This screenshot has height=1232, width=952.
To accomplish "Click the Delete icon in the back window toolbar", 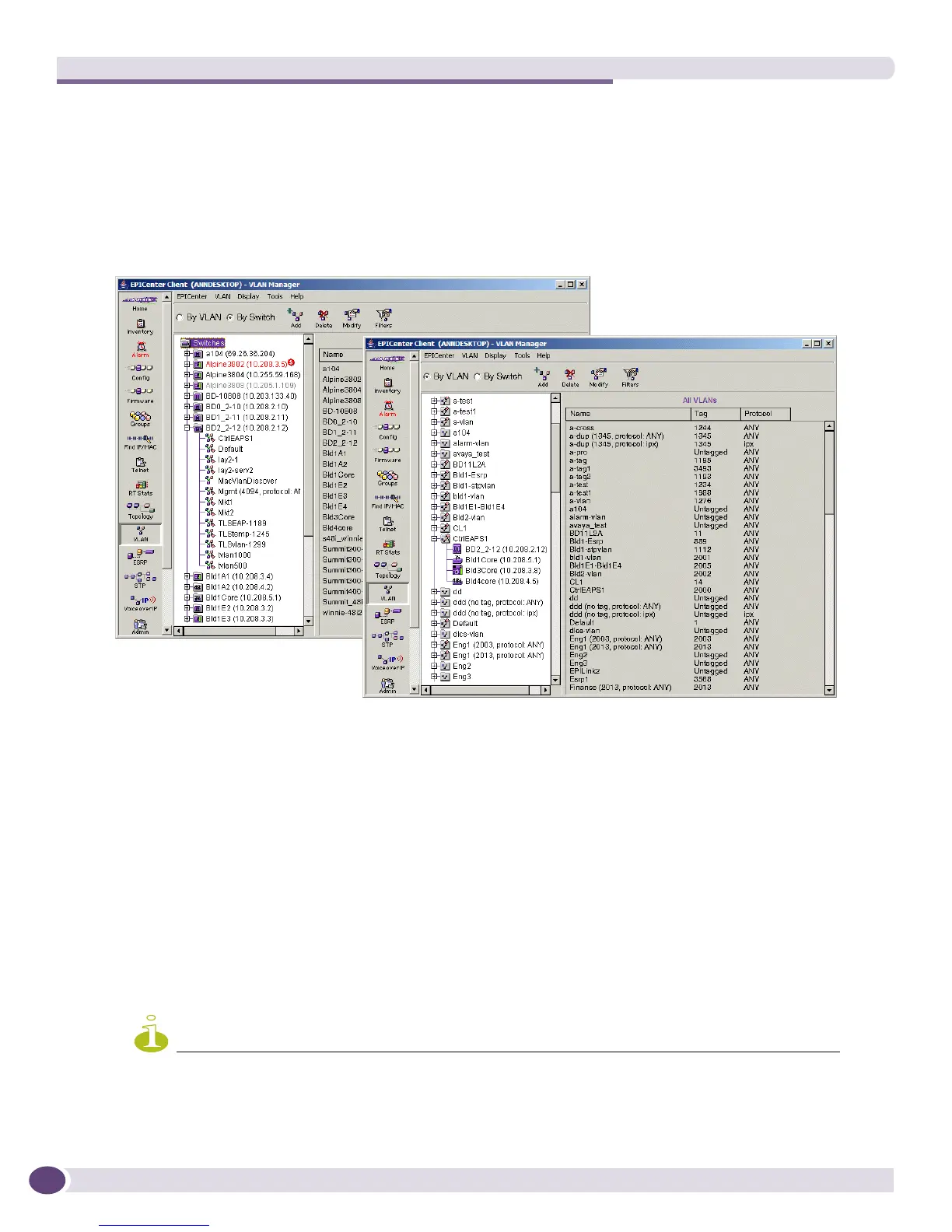I will click(324, 318).
